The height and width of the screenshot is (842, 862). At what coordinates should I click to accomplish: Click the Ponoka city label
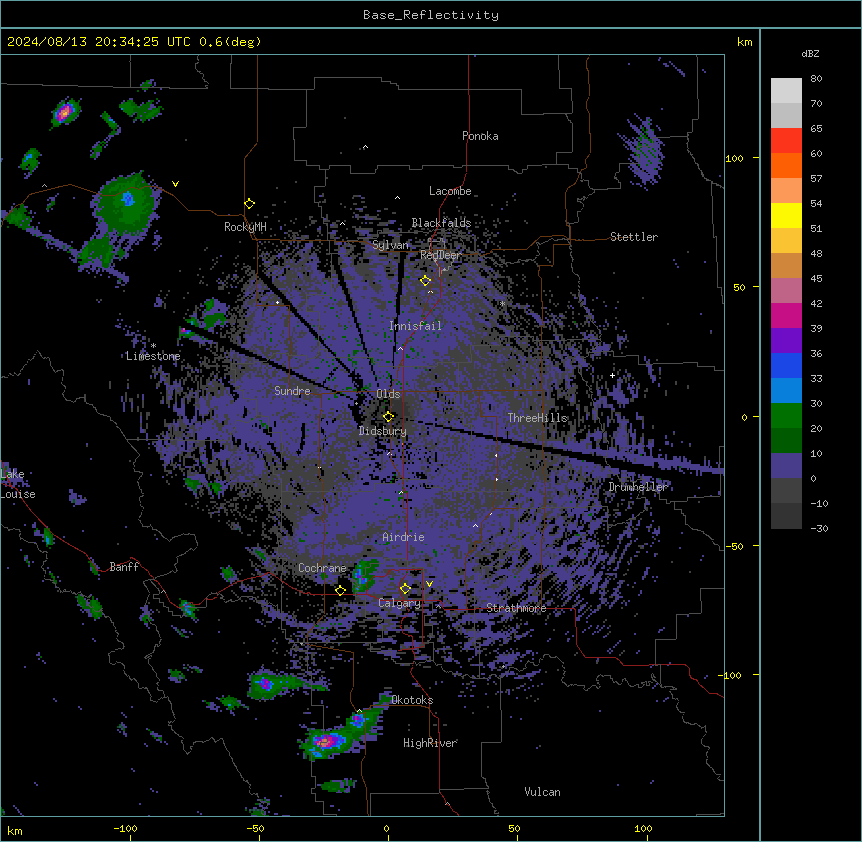(480, 136)
